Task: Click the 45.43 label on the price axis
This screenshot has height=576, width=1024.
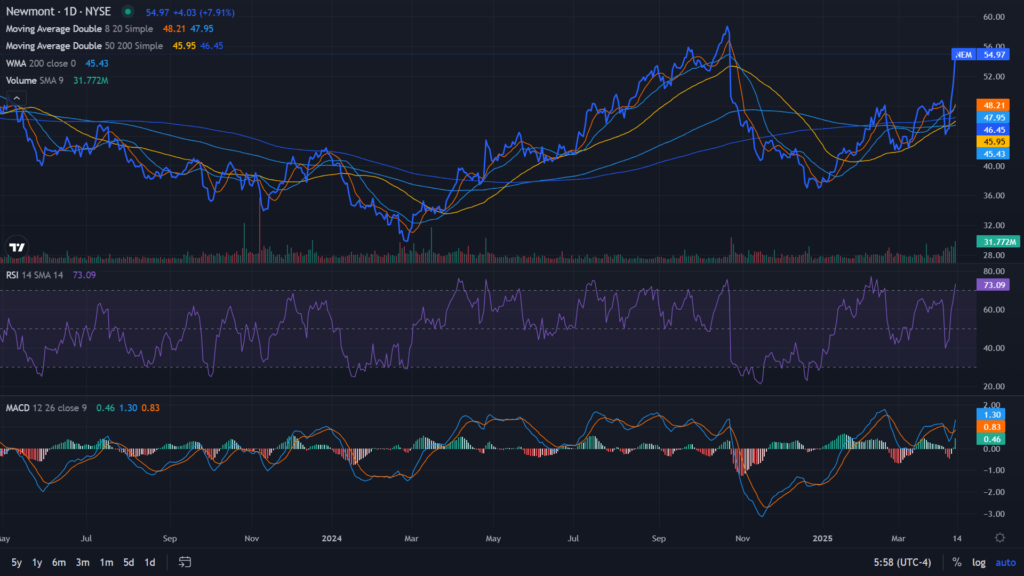Action: [x=993, y=154]
